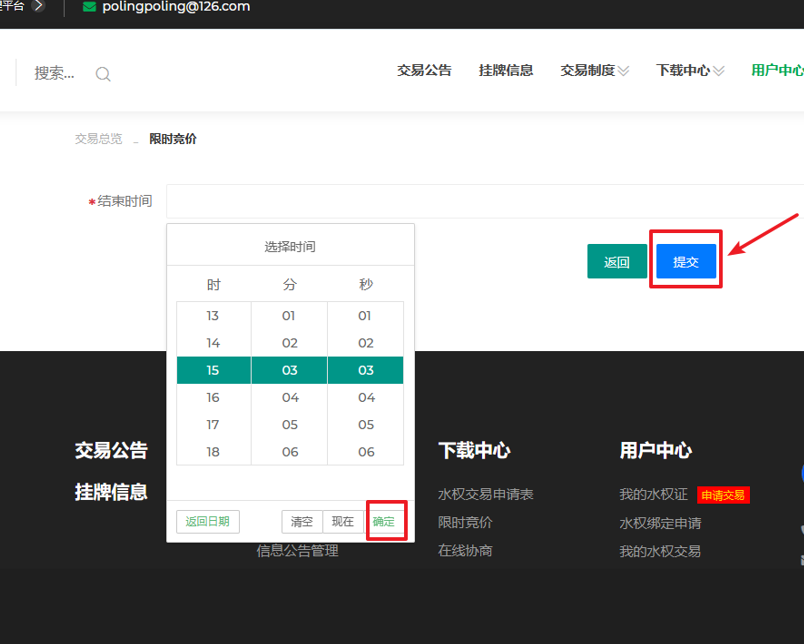The image size is (804, 644).
Task: Open the 用户中心 navigation menu
Action: (x=777, y=71)
